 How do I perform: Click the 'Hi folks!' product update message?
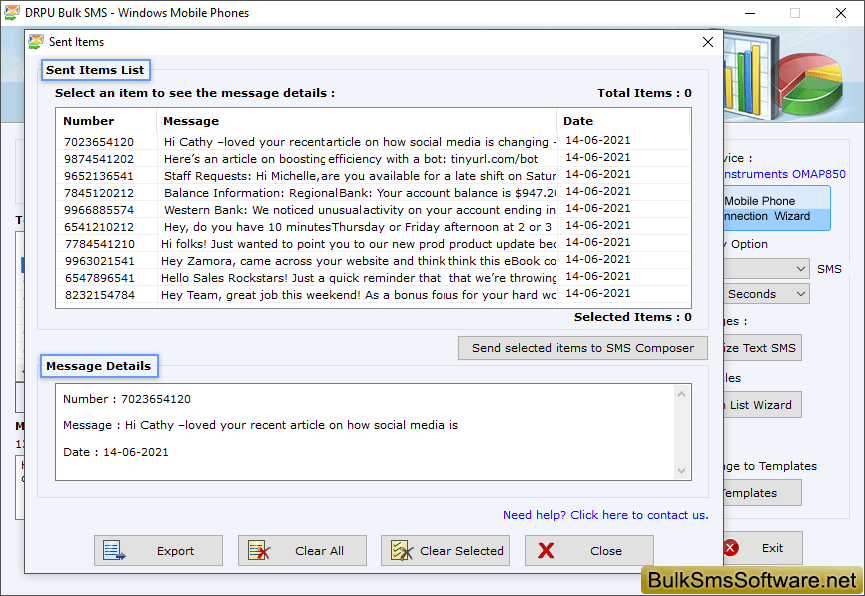358,244
